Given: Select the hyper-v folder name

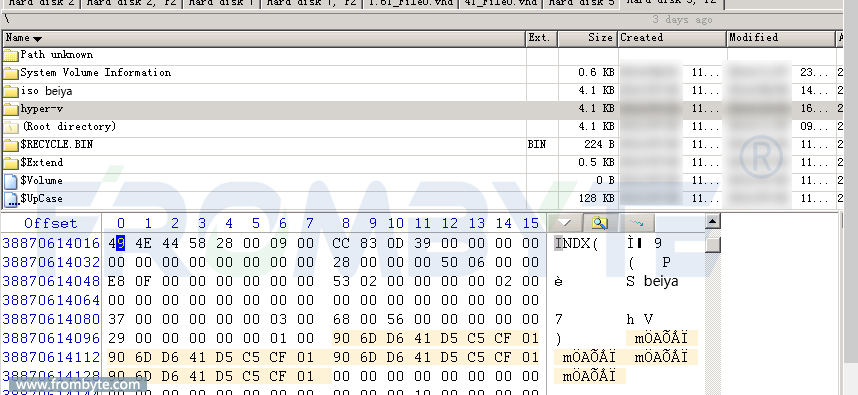Looking at the screenshot, I should 42,109.
